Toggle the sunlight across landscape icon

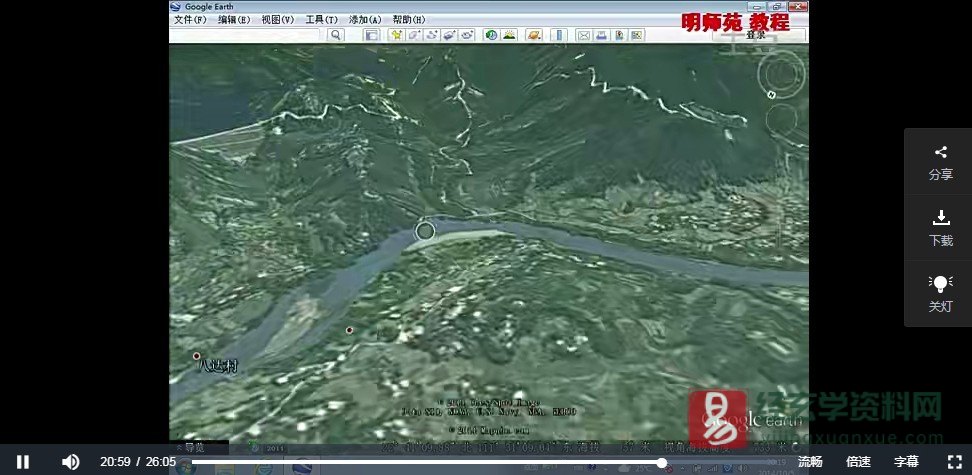pyautogui.click(x=510, y=35)
